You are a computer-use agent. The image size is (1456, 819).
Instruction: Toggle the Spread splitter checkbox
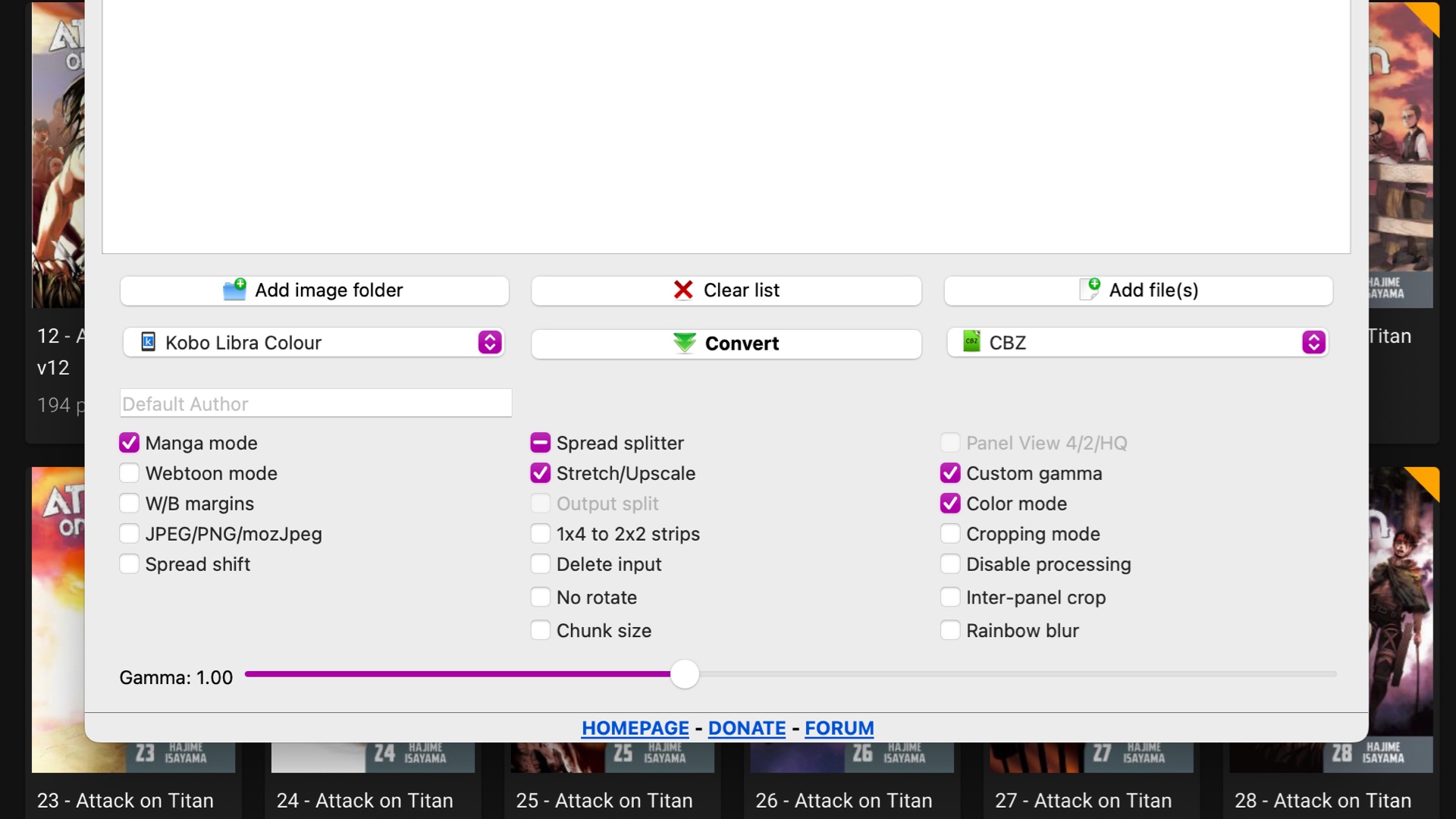(541, 442)
